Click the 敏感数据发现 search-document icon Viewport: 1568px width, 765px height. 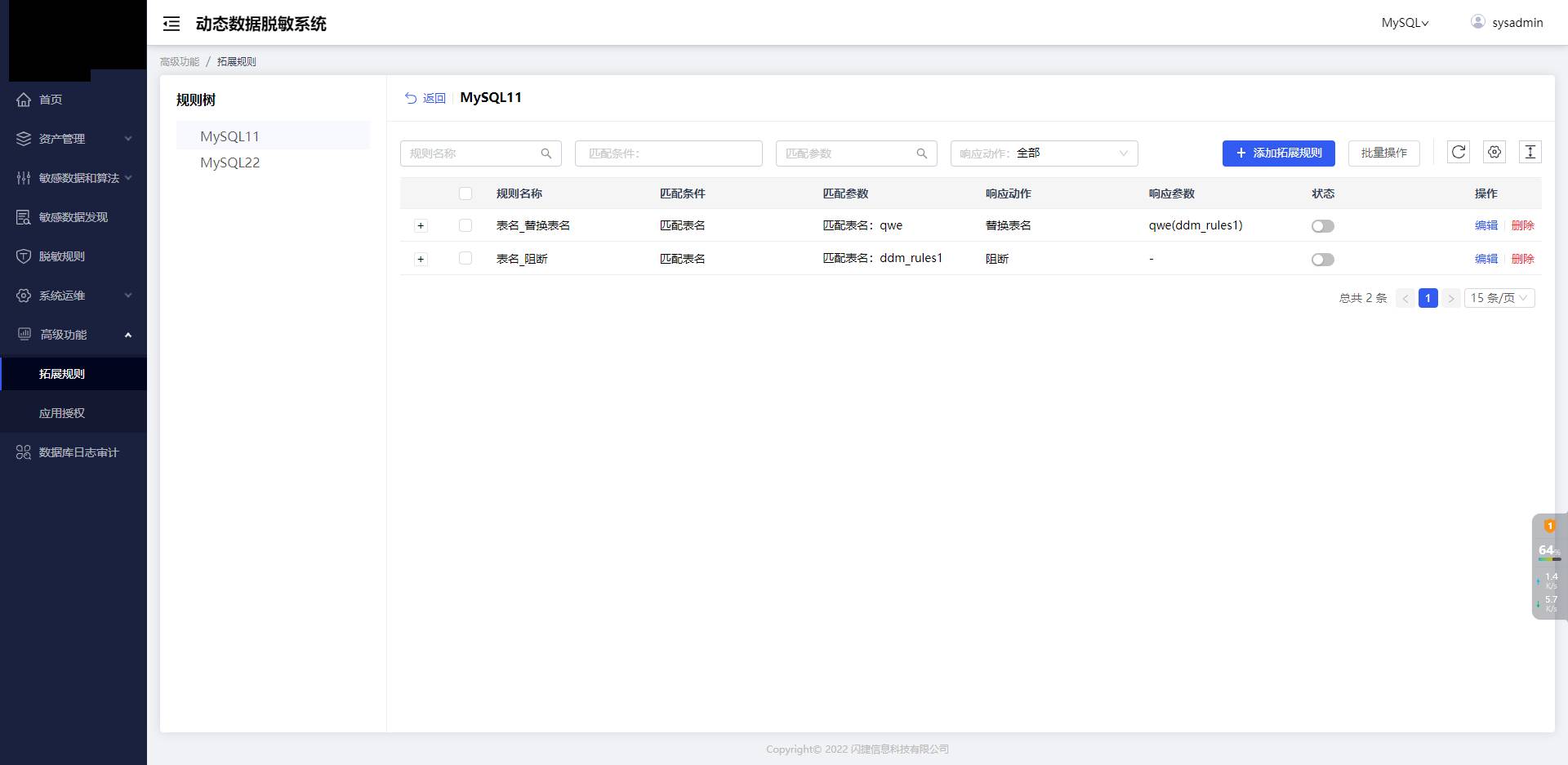click(x=24, y=217)
